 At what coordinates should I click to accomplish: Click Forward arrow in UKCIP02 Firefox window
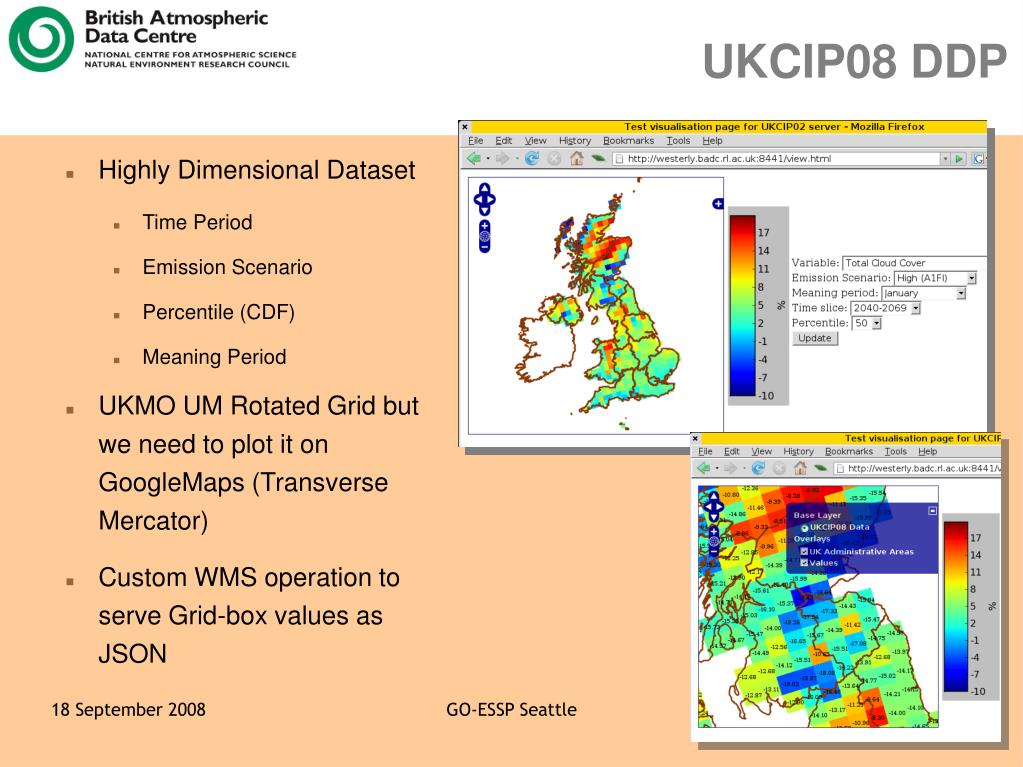click(x=502, y=158)
